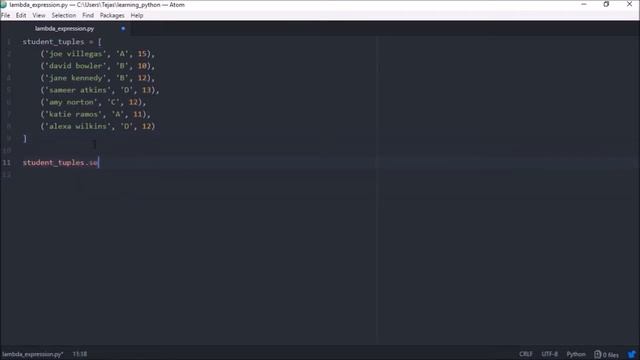Click the 'alexa wilkins' string
640x360 pixels.
(79, 126)
